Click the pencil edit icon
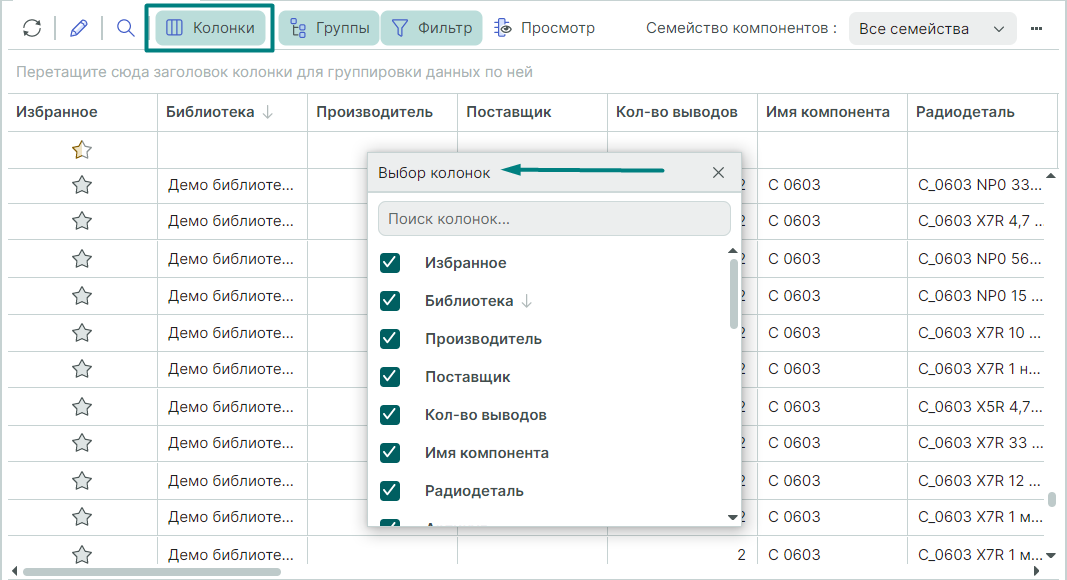The height and width of the screenshot is (580, 1067). coord(79,28)
